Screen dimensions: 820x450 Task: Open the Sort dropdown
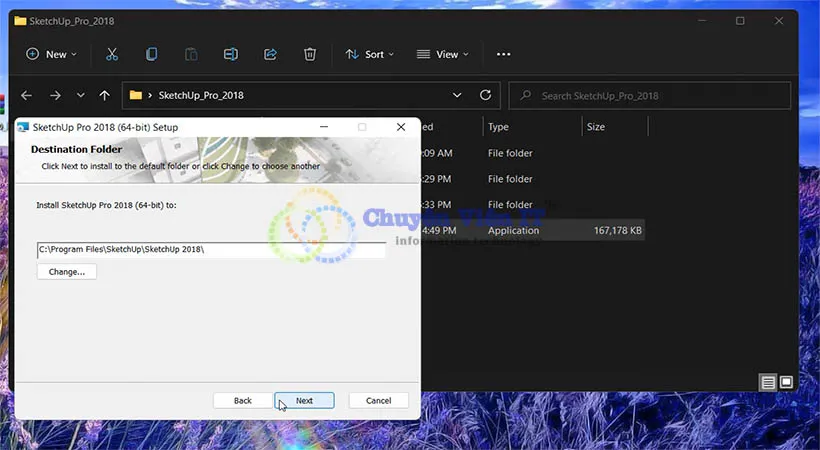pos(370,54)
